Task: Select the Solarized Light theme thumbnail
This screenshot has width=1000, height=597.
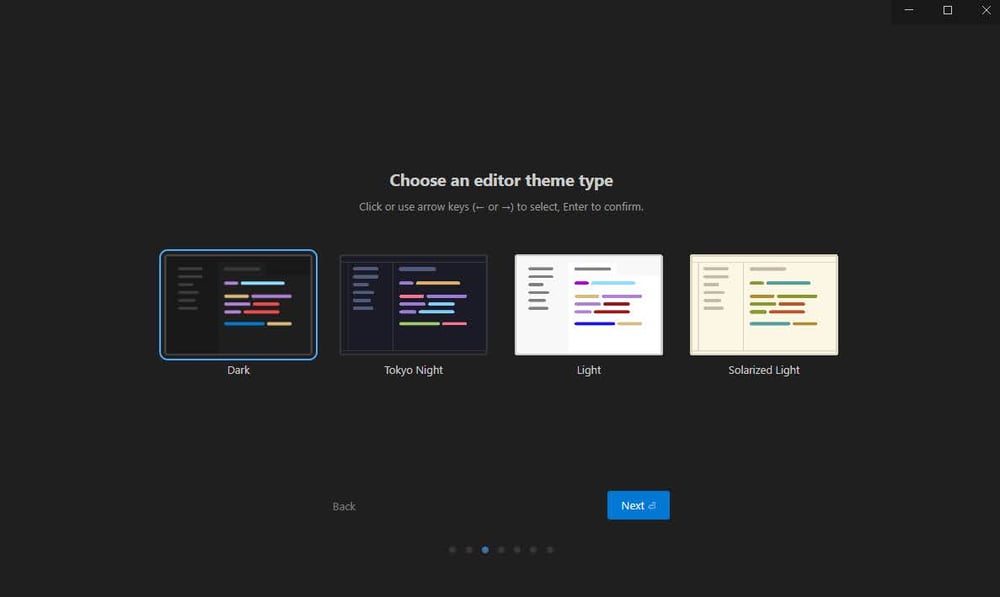Action: pos(764,304)
